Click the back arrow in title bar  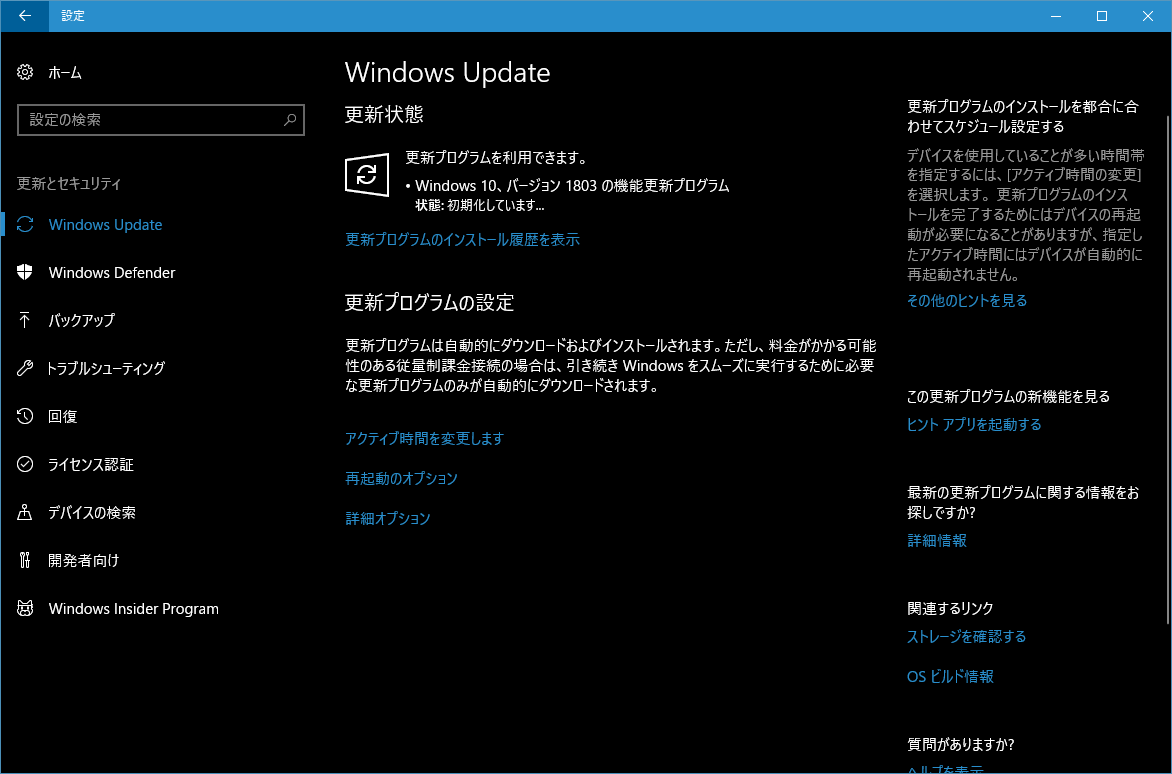(x=25, y=16)
